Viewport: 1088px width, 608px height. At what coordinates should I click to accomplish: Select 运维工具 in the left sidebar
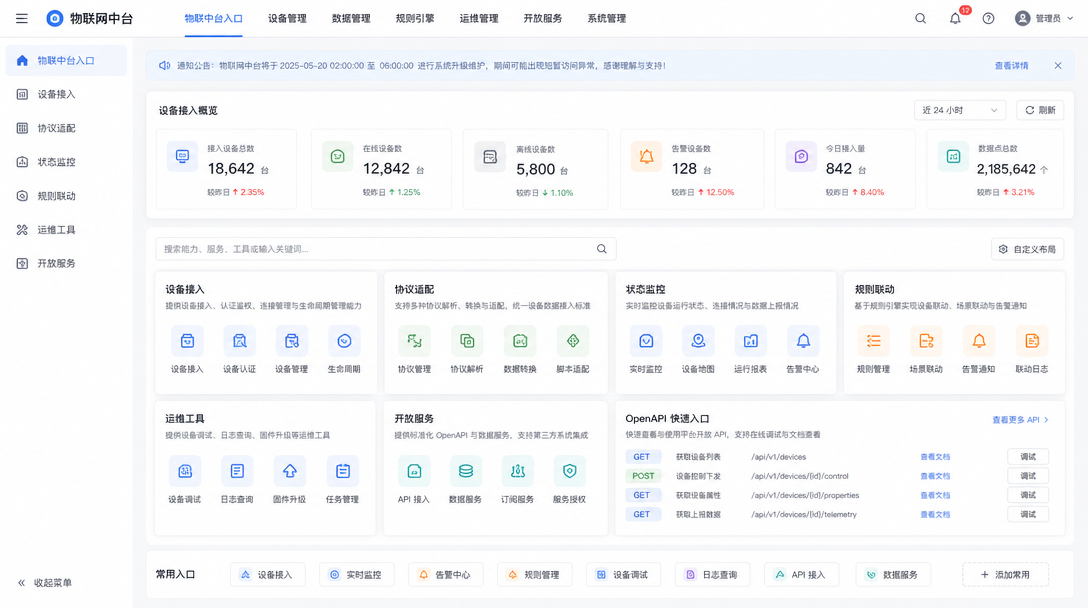point(66,230)
